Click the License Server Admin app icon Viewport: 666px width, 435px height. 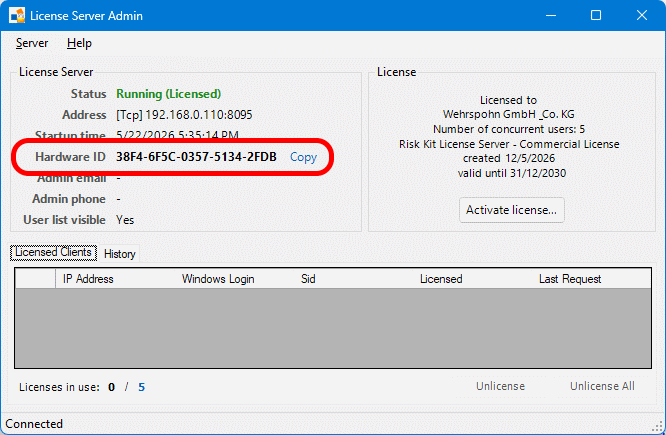click(x=17, y=16)
